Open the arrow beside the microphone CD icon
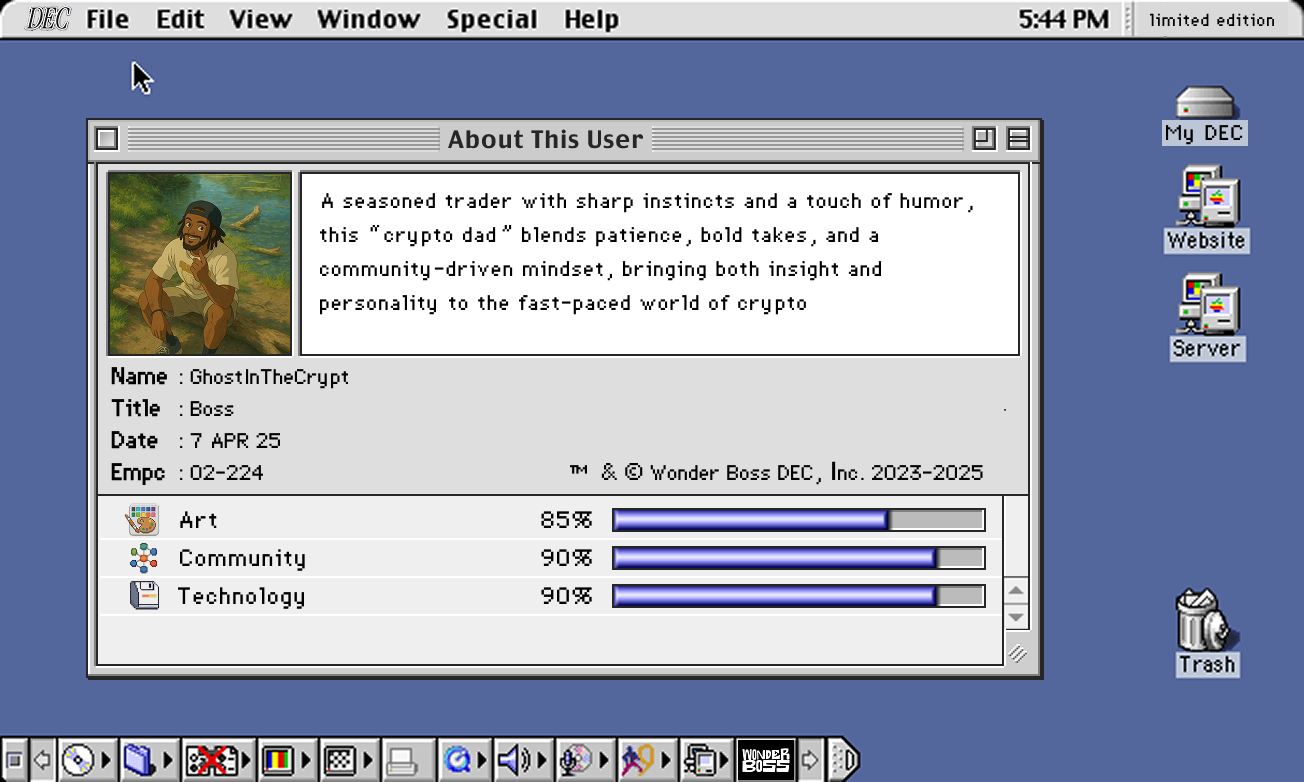1304x782 pixels. 606,761
